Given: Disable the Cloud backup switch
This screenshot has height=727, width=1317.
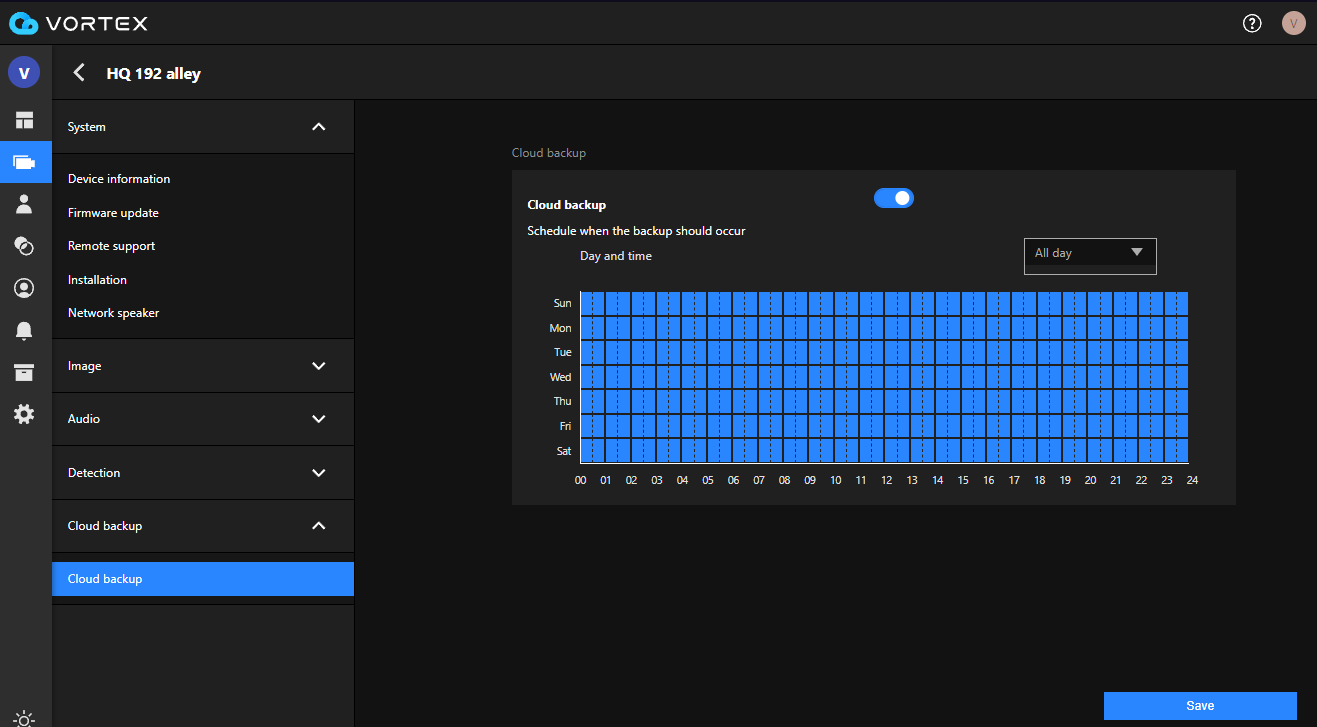Looking at the screenshot, I should click(893, 198).
